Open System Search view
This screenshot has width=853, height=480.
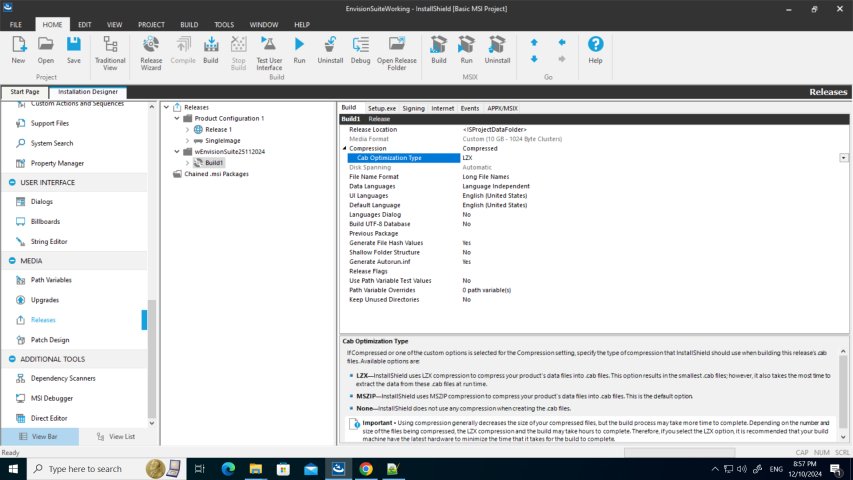point(52,143)
